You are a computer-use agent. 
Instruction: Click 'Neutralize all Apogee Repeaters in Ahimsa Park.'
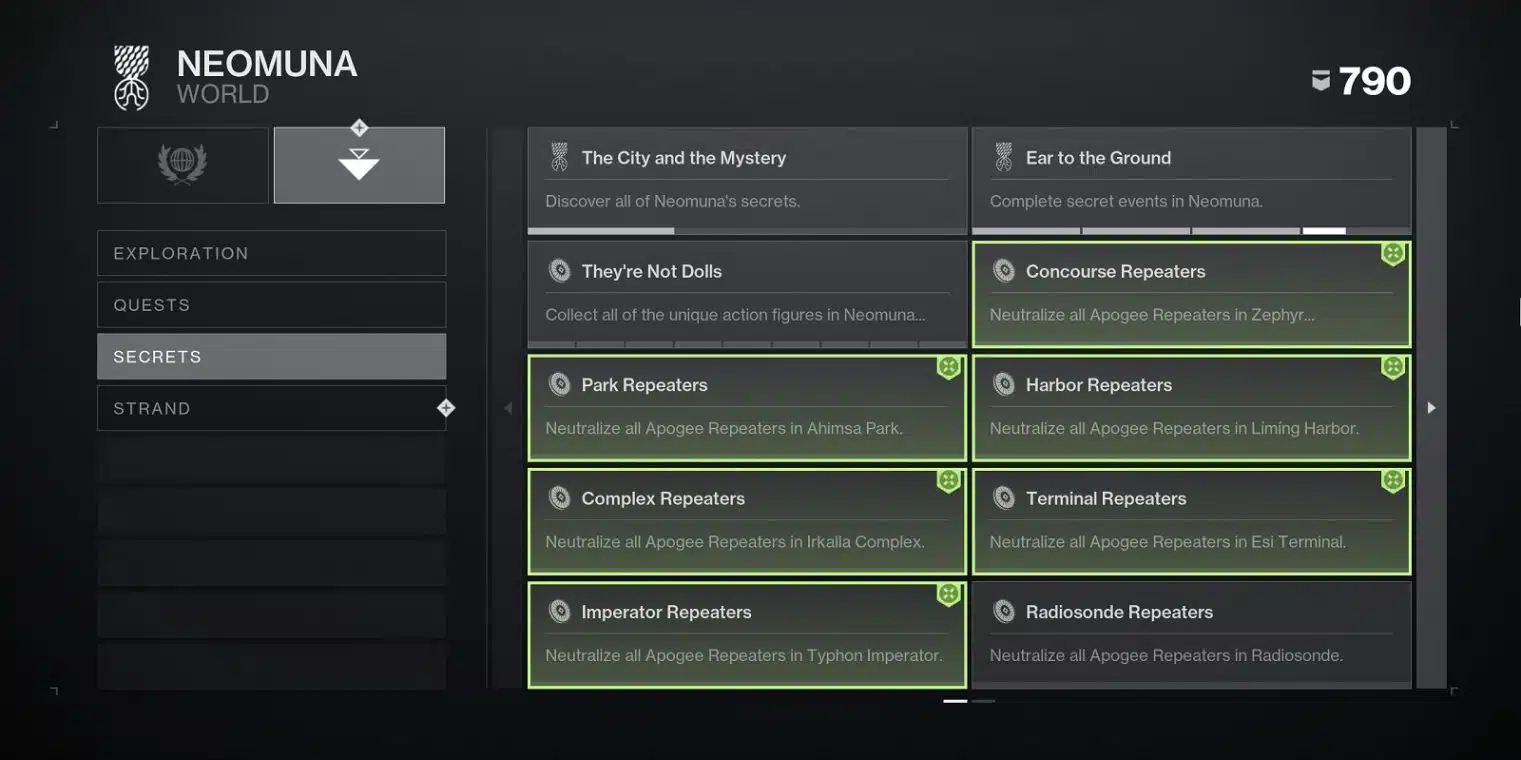point(724,428)
